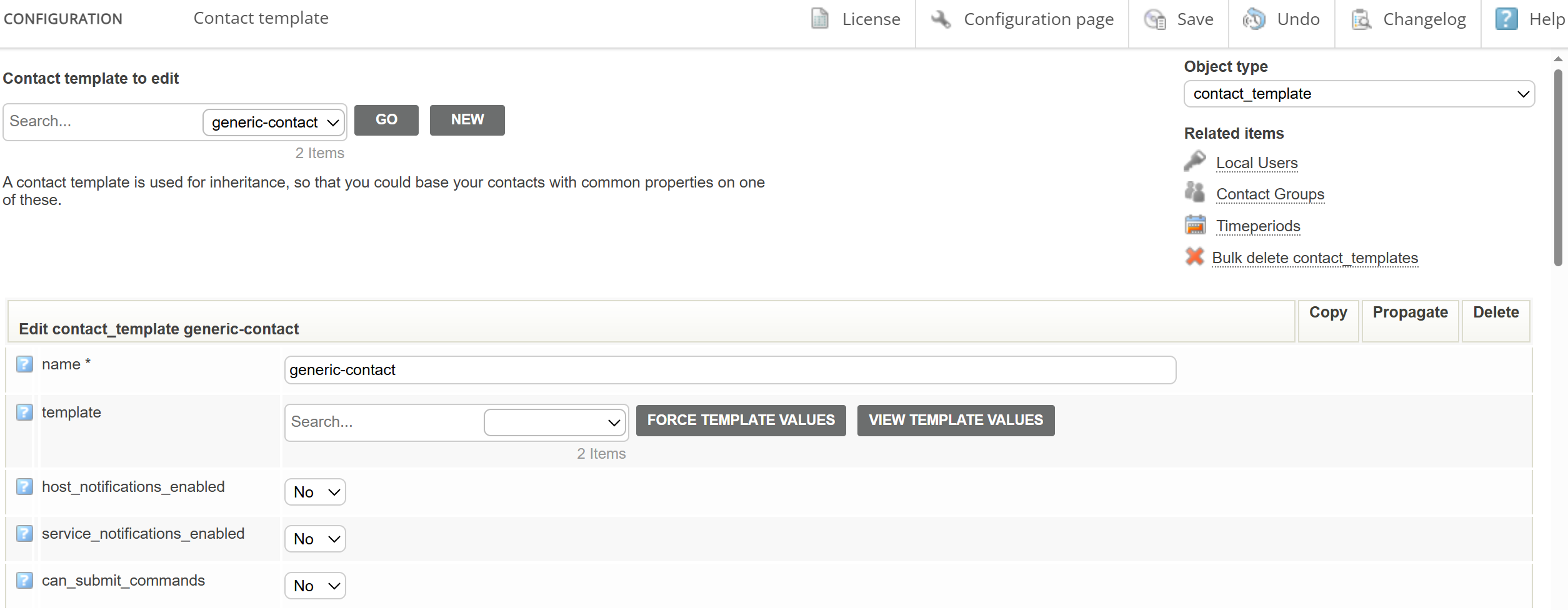Click the red X bulk delete icon

coord(1194,257)
